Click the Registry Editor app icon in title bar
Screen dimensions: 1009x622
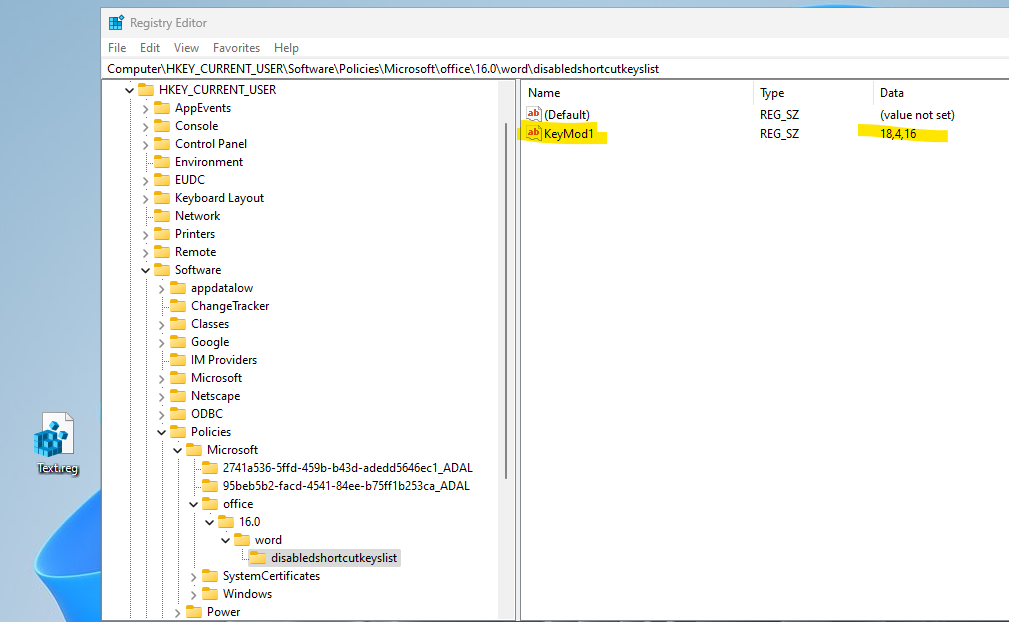(x=116, y=23)
